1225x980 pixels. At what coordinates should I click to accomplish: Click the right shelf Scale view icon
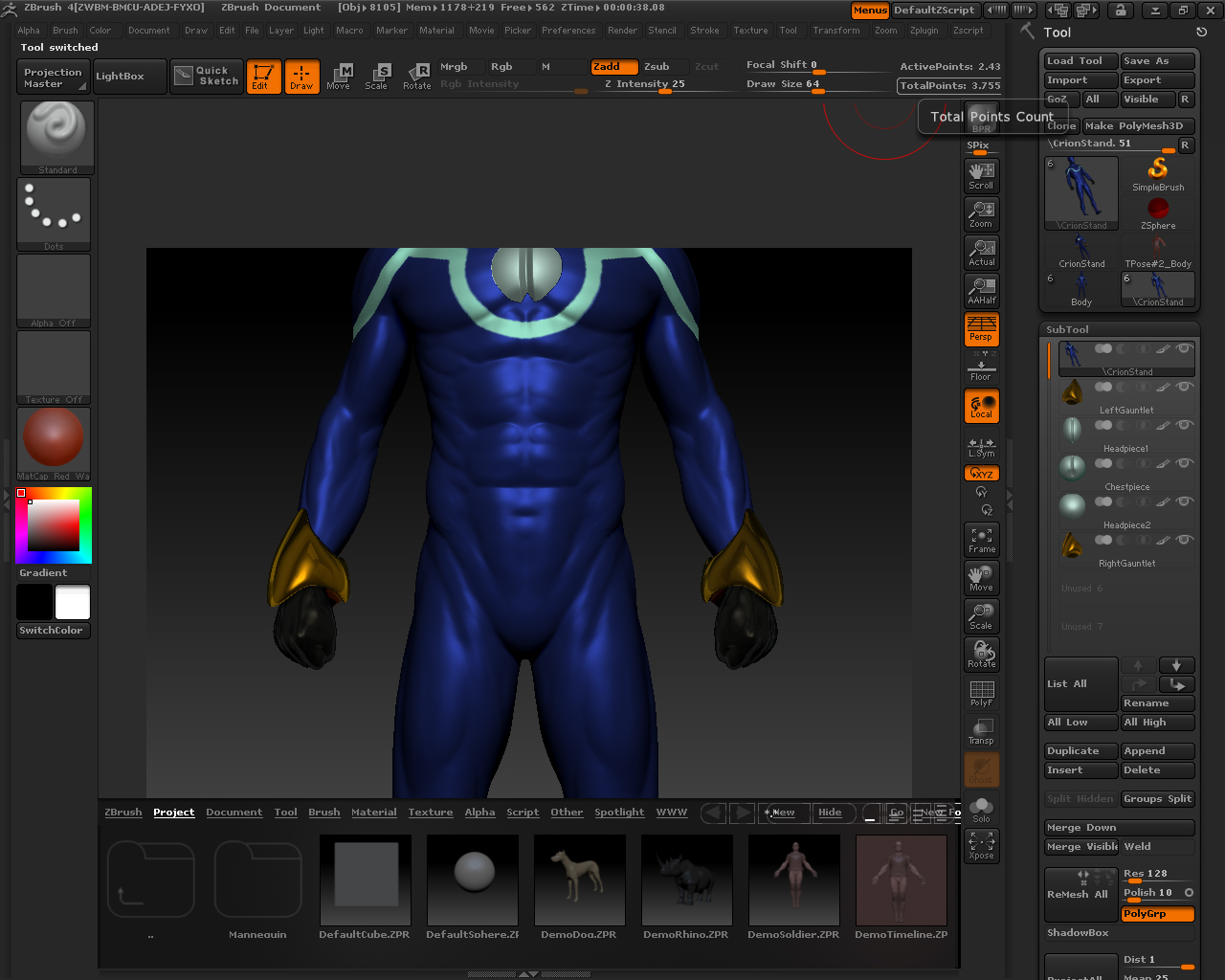pyautogui.click(x=982, y=616)
